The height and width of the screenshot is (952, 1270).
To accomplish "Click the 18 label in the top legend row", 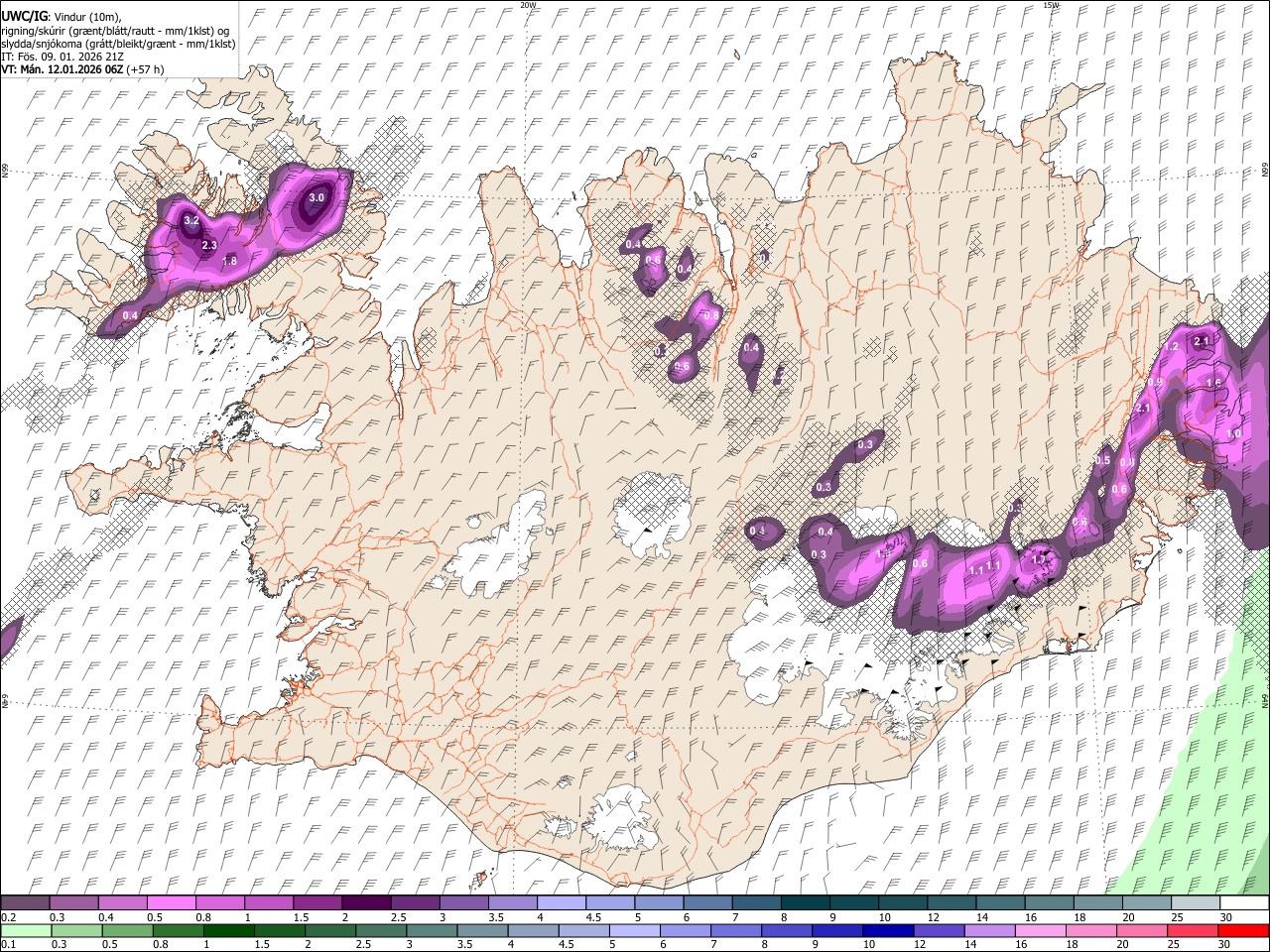I will click(x=1079, y=917).
